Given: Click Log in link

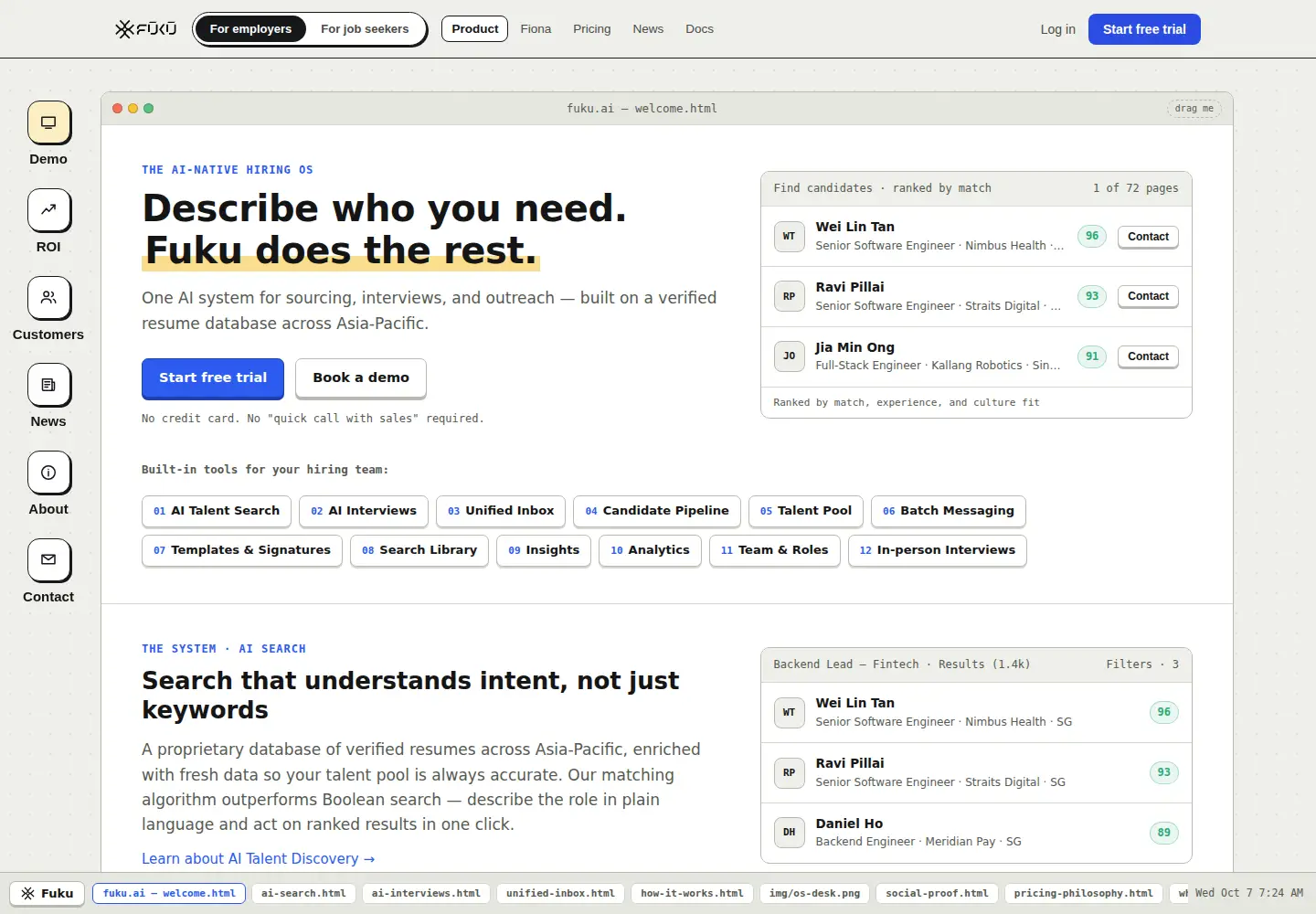Looking at the screenshot, I should [x=1057, y=29].
